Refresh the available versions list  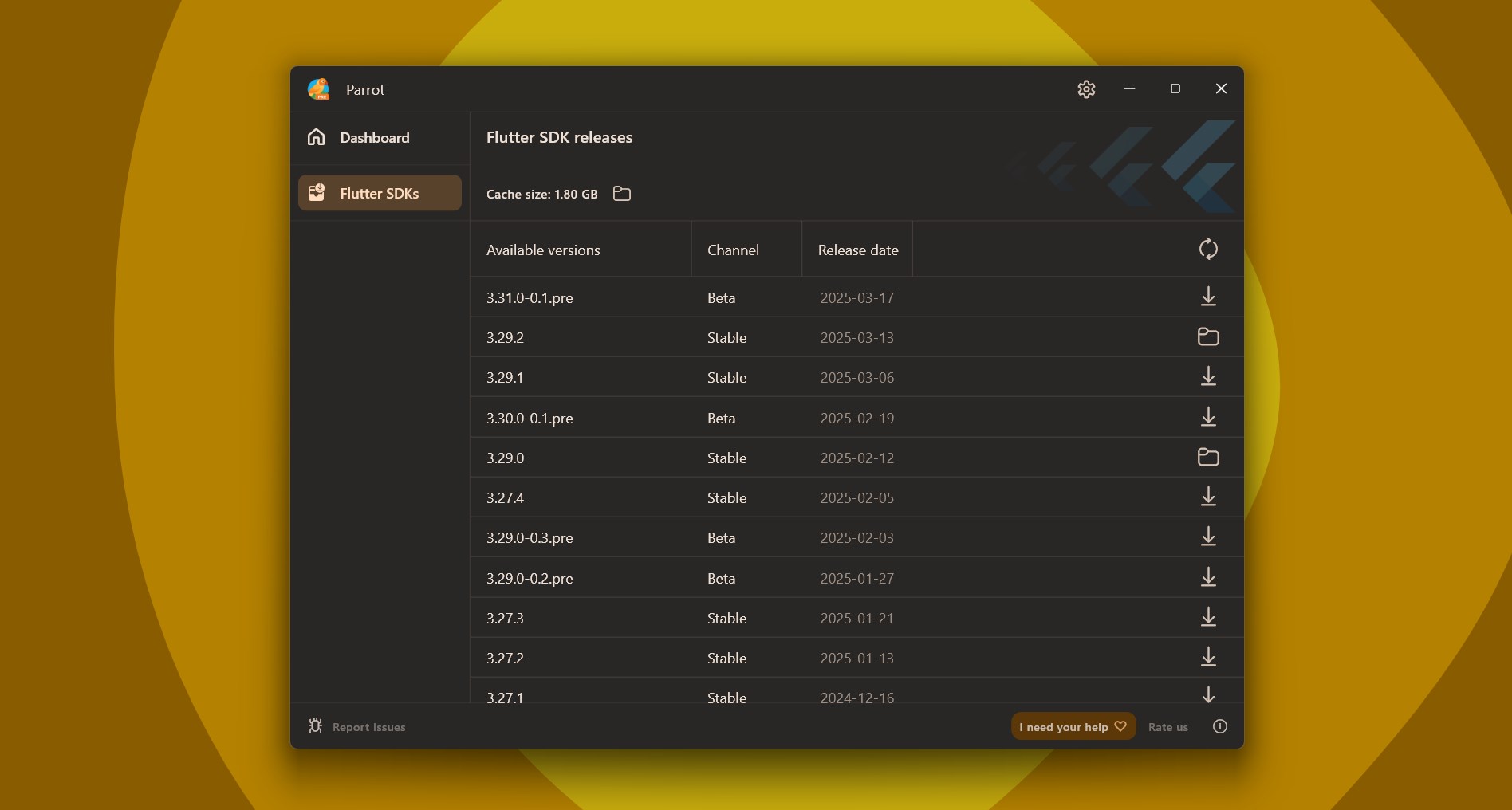pyautogui.click(x=1208, y=249)
